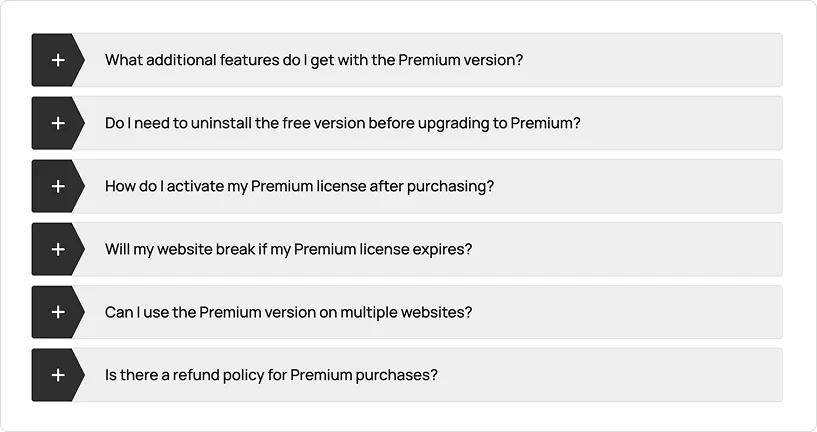Click the plus icon for the license expires question
The width and height of the screenshot is (817, 432).
click(58, 249)
